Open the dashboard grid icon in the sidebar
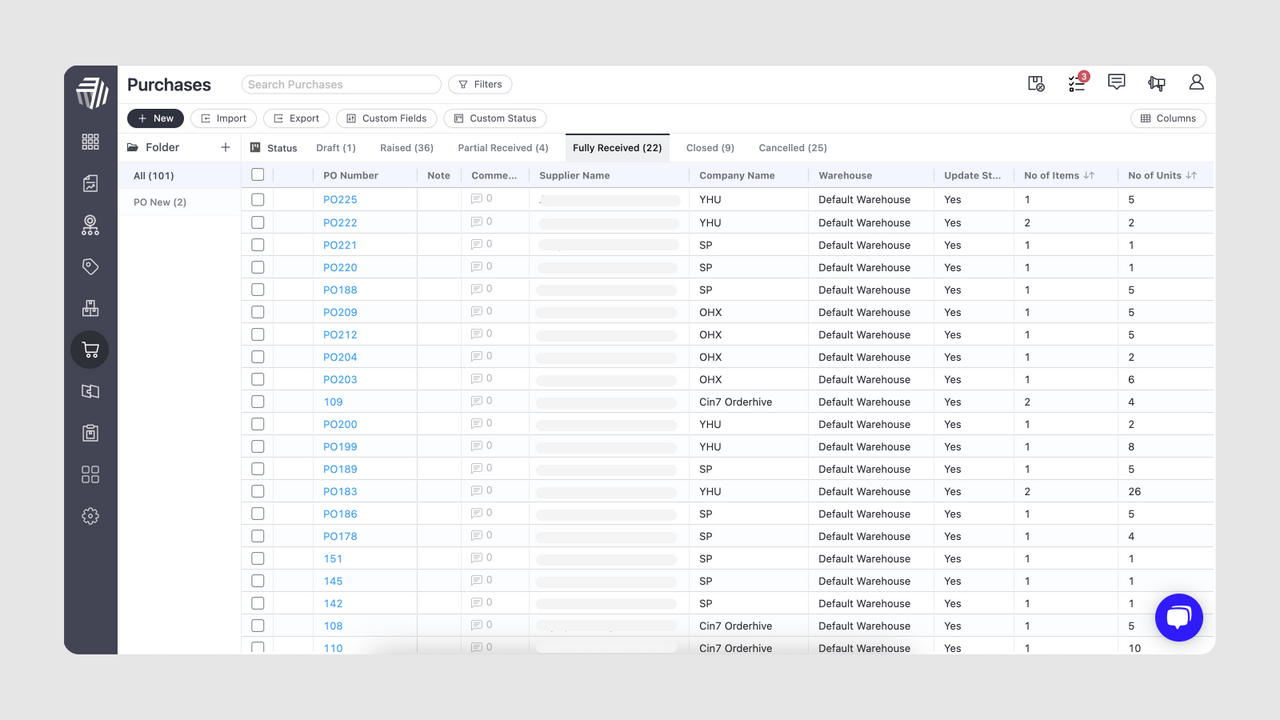The height and width of the screenshot is (720, 1280). tap(90, 142)
